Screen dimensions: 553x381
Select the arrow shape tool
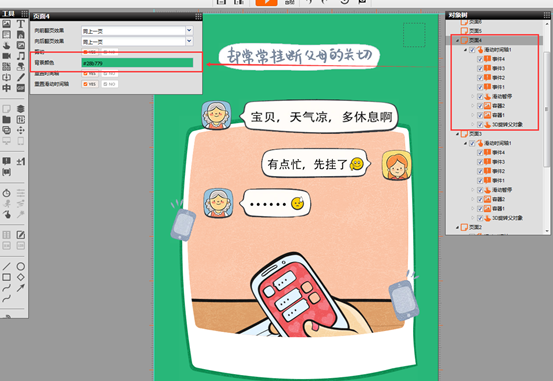pos(21,288)
